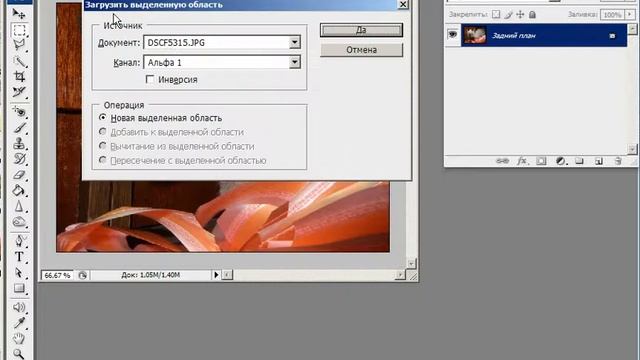The width and height of the screenshot is (640, 360).
Task: Select the Hand tool
Action: click(19, 338)
